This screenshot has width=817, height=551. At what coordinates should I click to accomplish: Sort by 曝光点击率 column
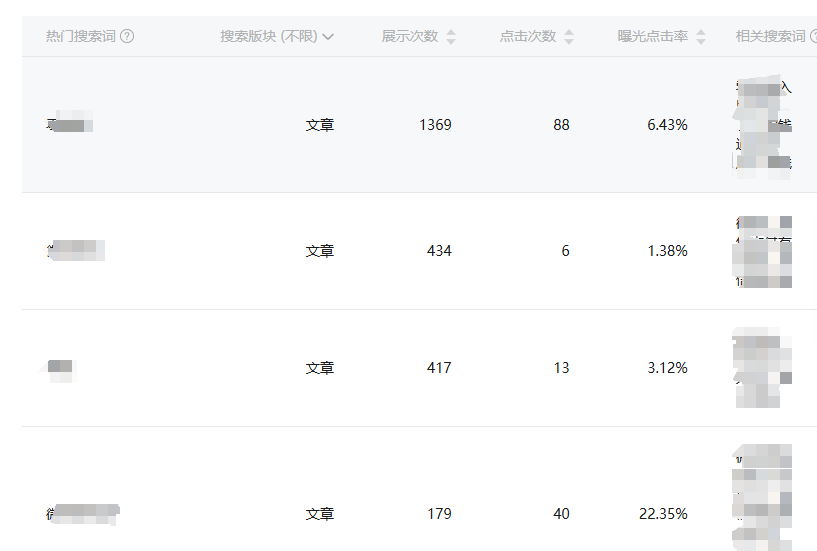click(701, 36)
